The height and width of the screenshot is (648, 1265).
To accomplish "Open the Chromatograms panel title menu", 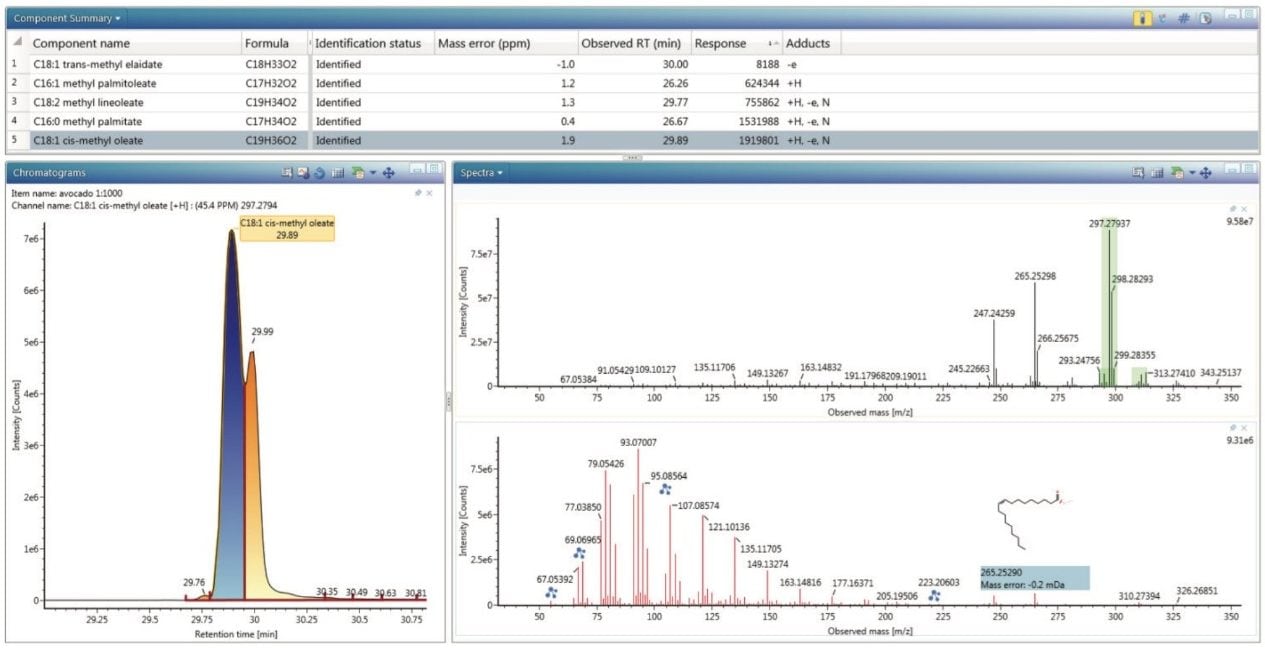I will (x=50, y=173).
